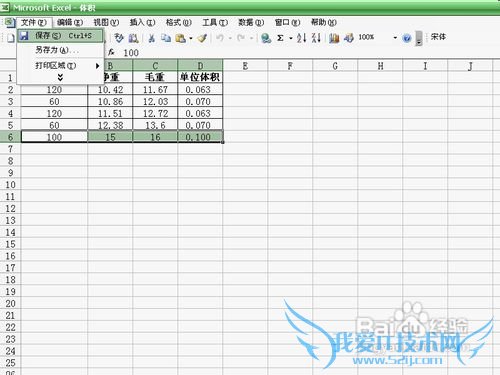500x375 pixels.
Task: Click the spelling check toolbar icon
Action: [119, 38]
